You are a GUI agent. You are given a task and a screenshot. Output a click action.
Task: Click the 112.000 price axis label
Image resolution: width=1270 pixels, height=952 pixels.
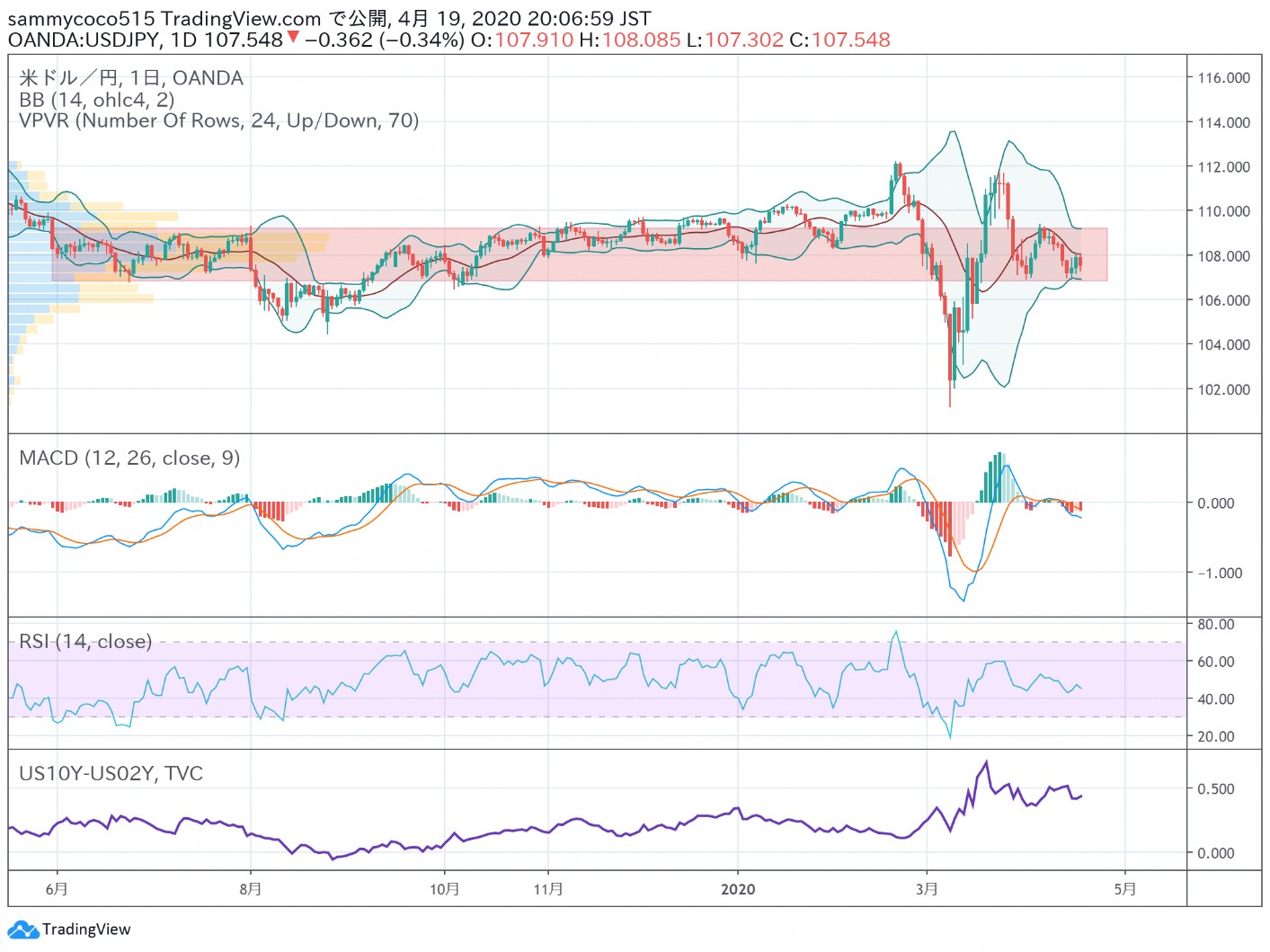point(1223,166)
